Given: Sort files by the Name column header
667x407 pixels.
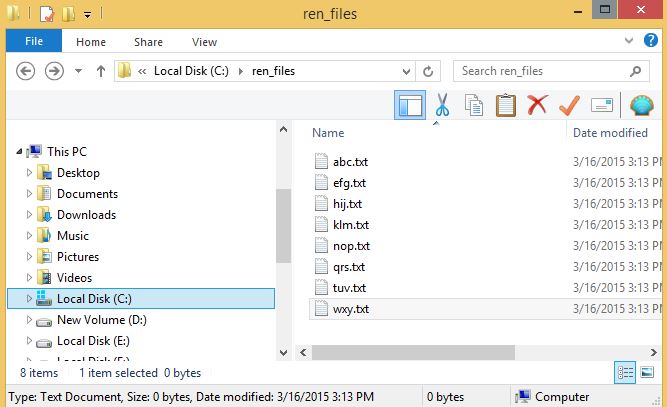Looking at the screenshot, I should pos(328,132).
